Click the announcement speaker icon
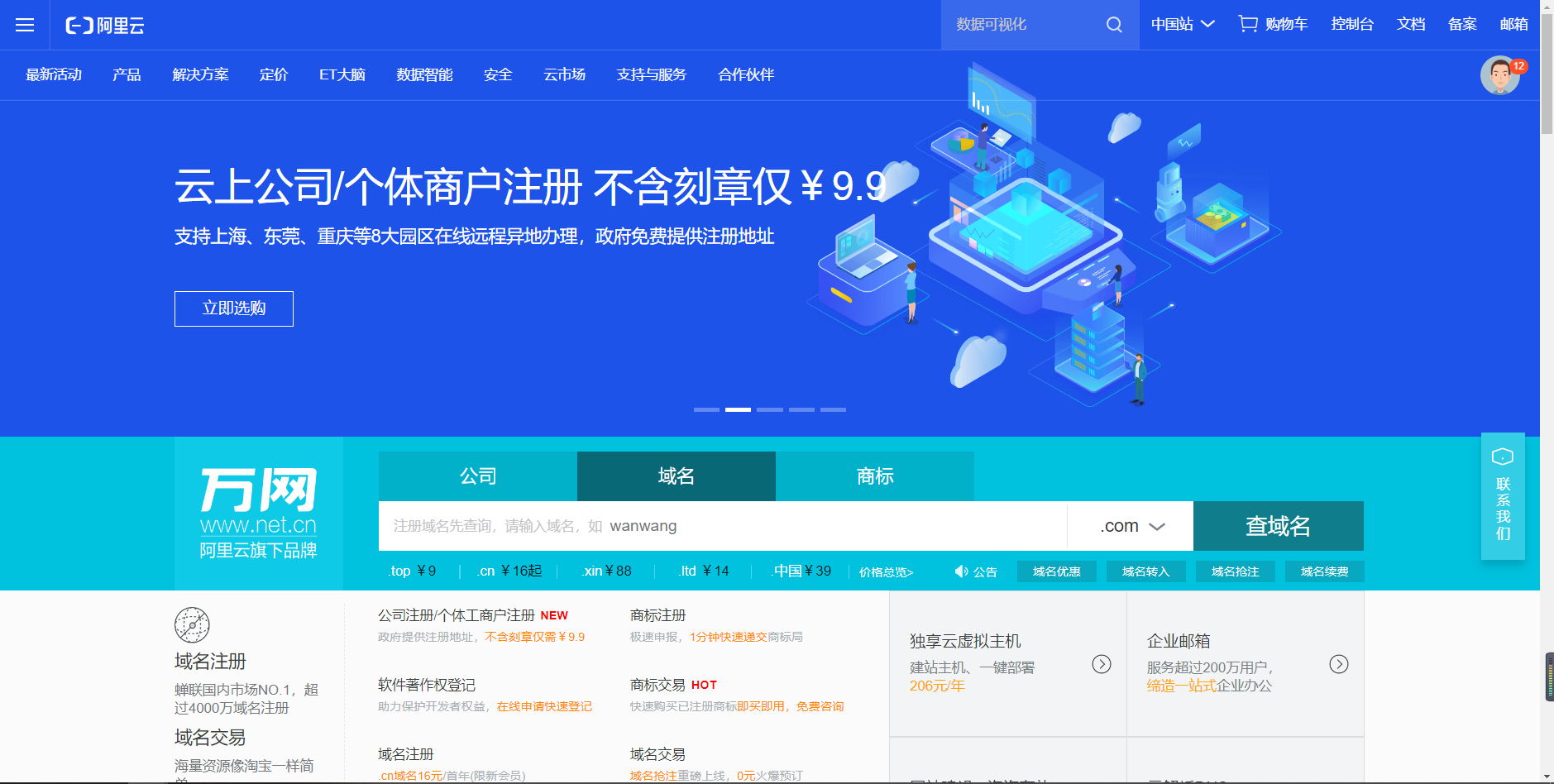The height and width of the screenshot is (784, 1554). point(961,571)
